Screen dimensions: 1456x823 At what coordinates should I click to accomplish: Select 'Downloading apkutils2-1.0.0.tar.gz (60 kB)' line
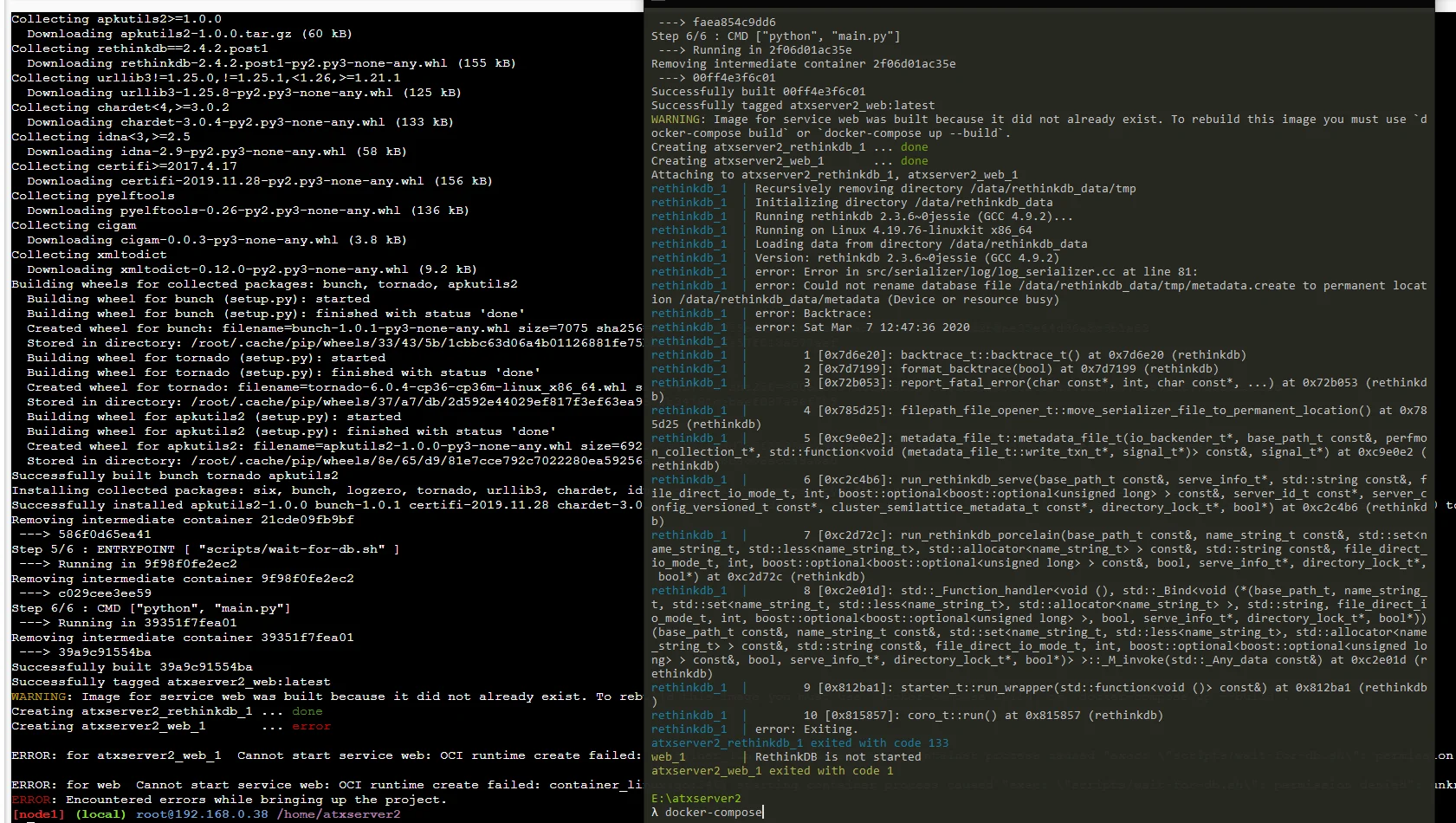(189, 34)
